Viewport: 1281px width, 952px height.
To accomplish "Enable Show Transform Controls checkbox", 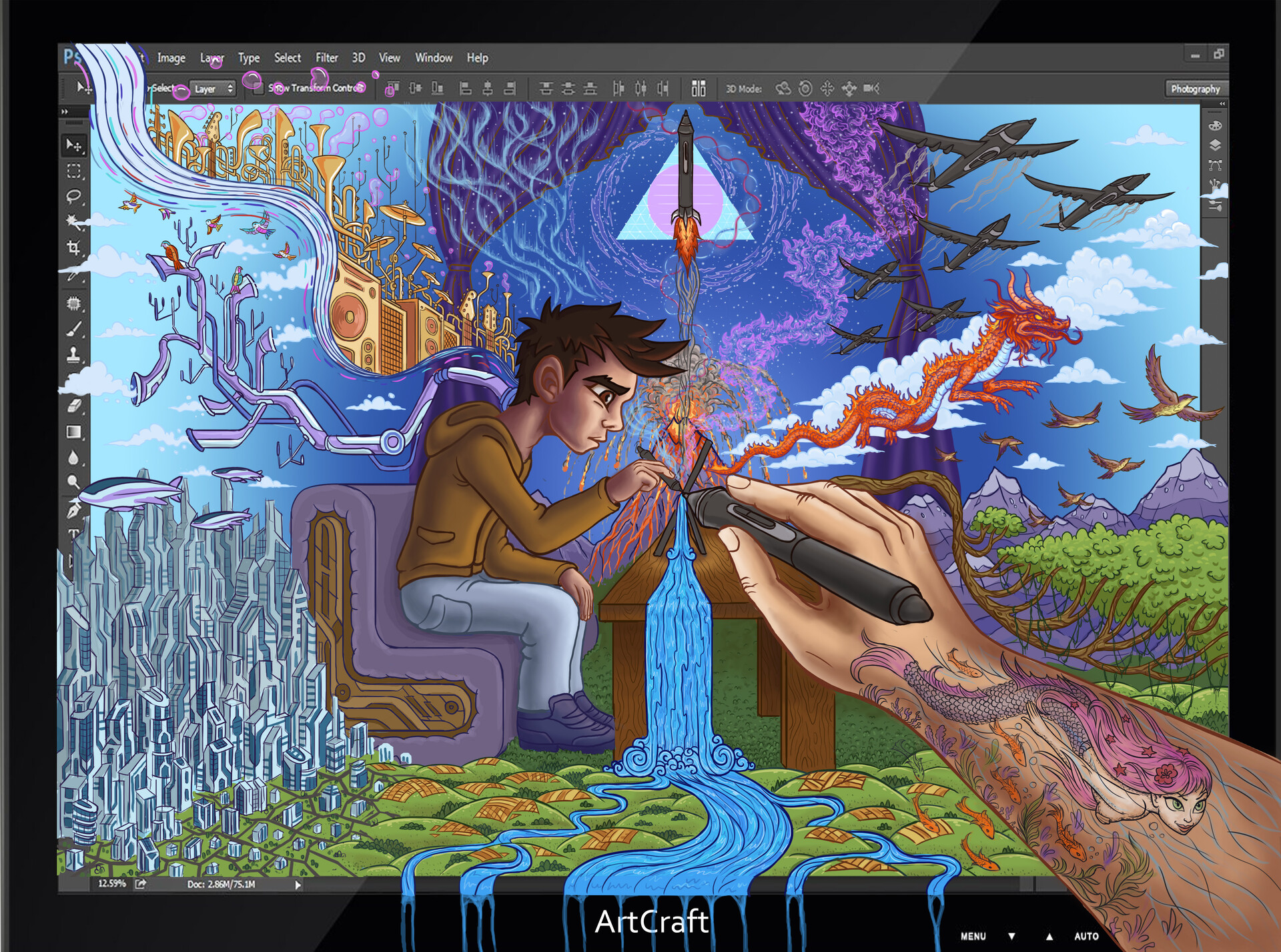I will 258,88.
